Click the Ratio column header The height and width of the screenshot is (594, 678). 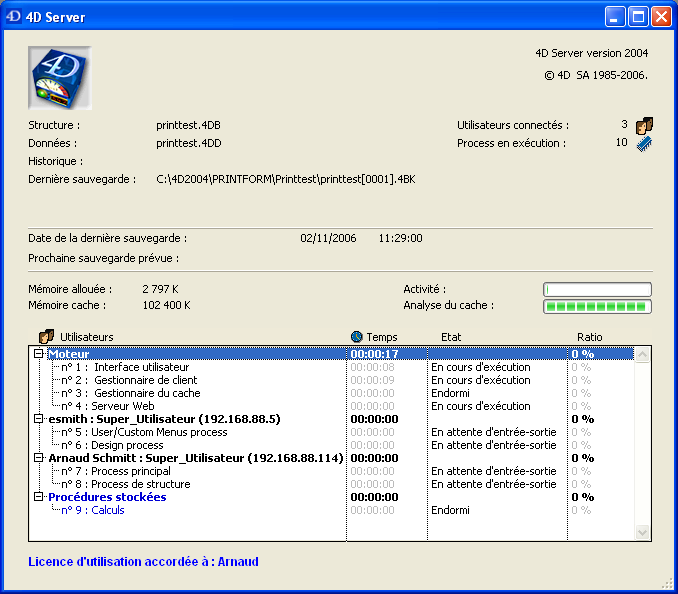pyautogui.click(x=590, y=337)
